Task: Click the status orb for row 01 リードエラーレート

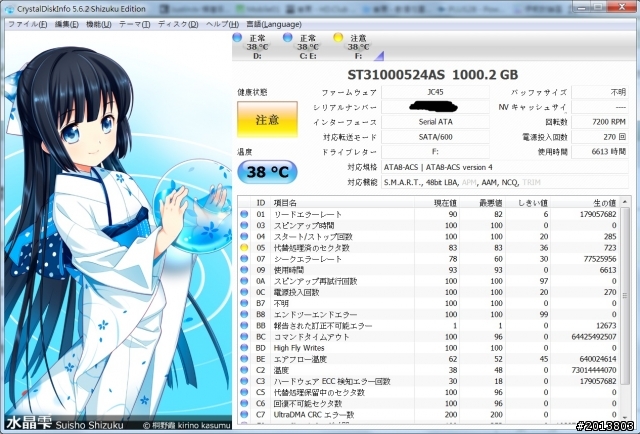Action: (244, 214)
